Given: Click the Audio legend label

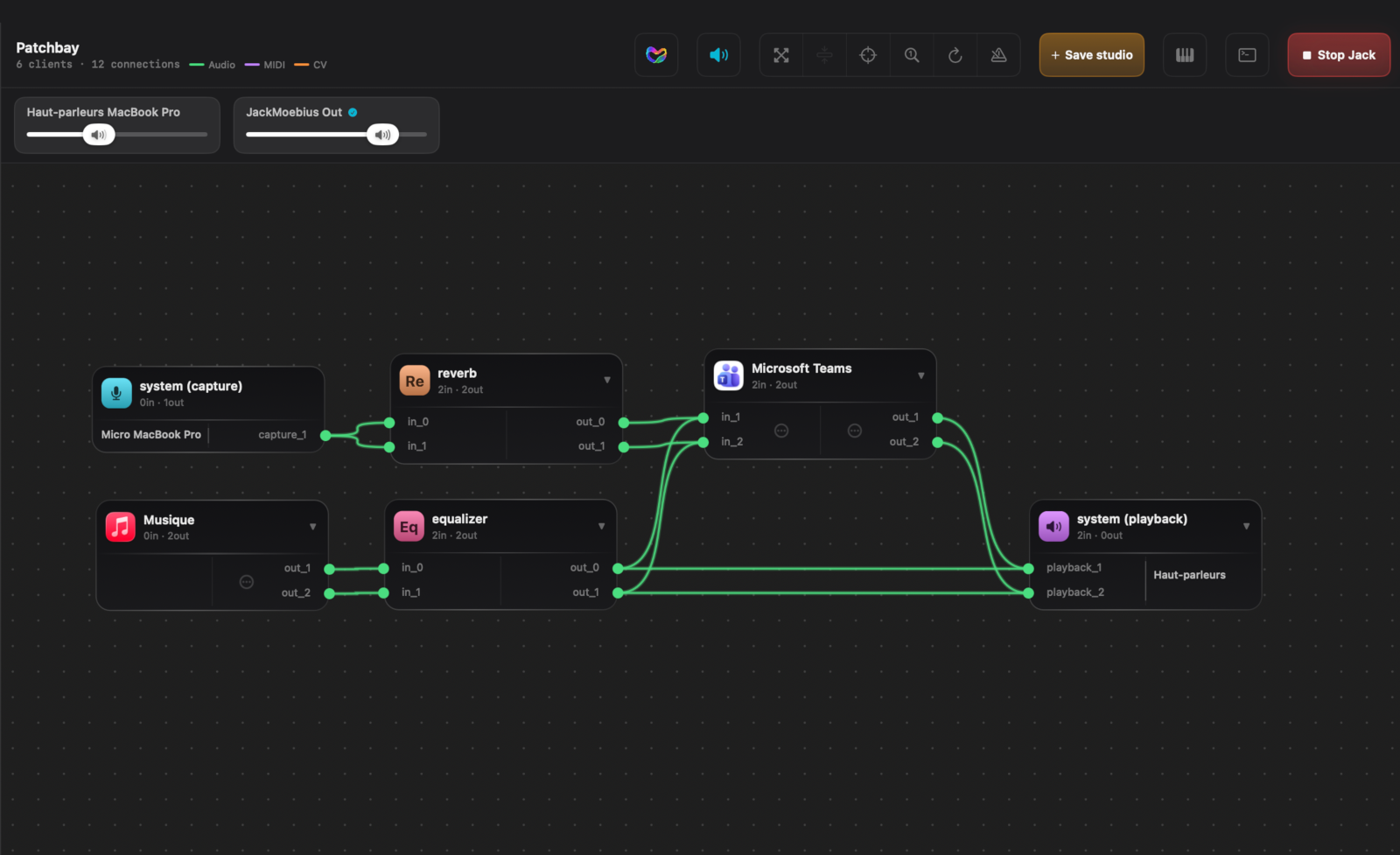Looking at the screenshot, I should pyautogui.click(x=221, y=65).
